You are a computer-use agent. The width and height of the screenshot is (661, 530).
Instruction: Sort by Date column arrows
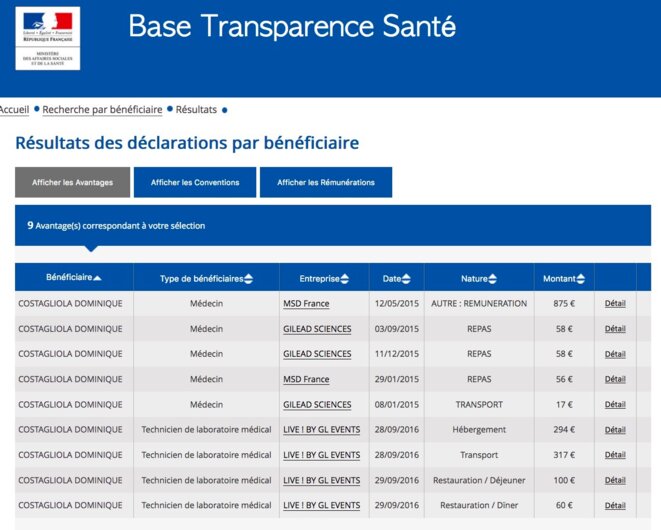point(406,279)
